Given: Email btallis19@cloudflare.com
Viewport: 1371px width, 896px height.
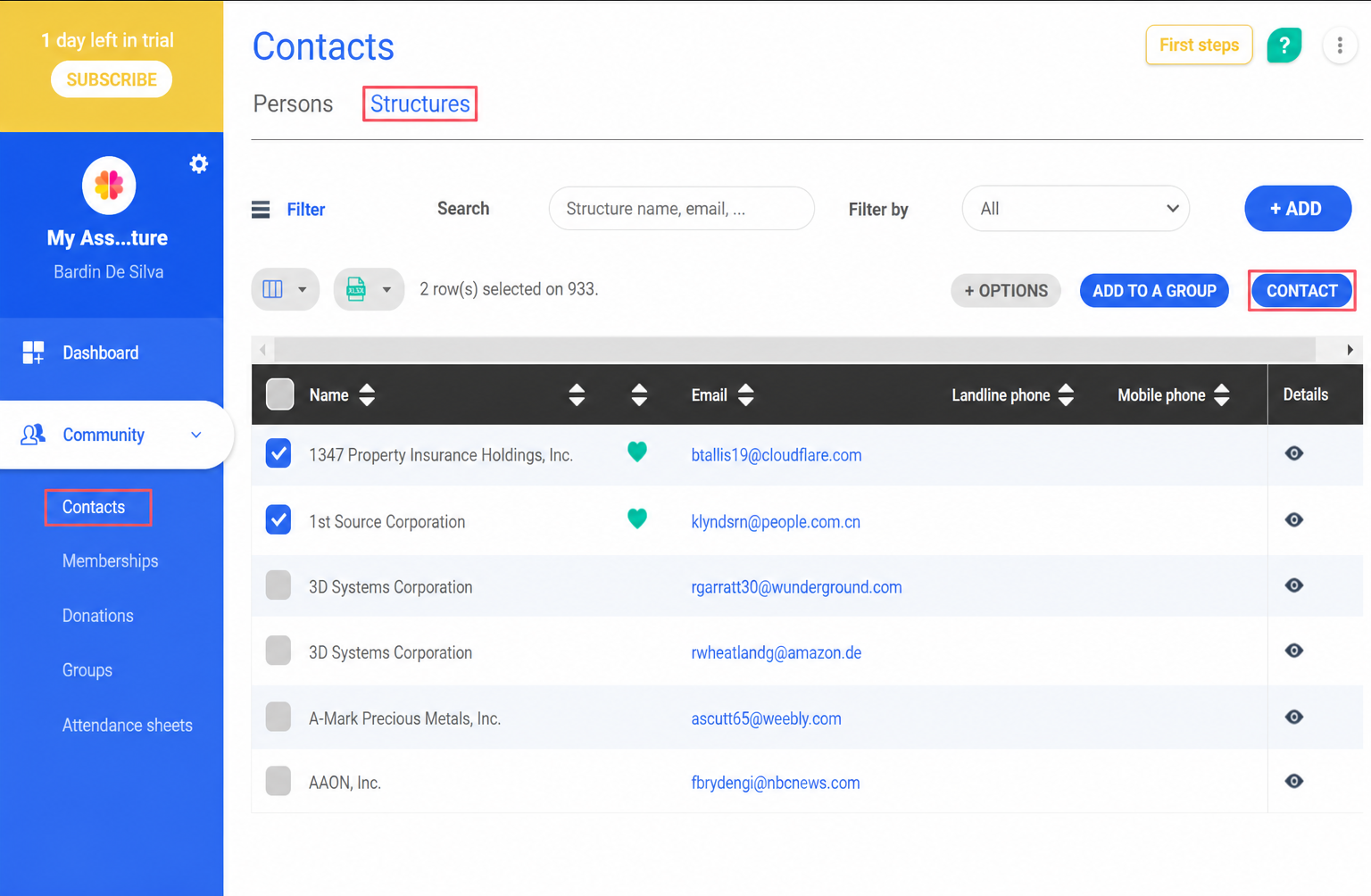Looking at the screenshot, I should 777,455.
